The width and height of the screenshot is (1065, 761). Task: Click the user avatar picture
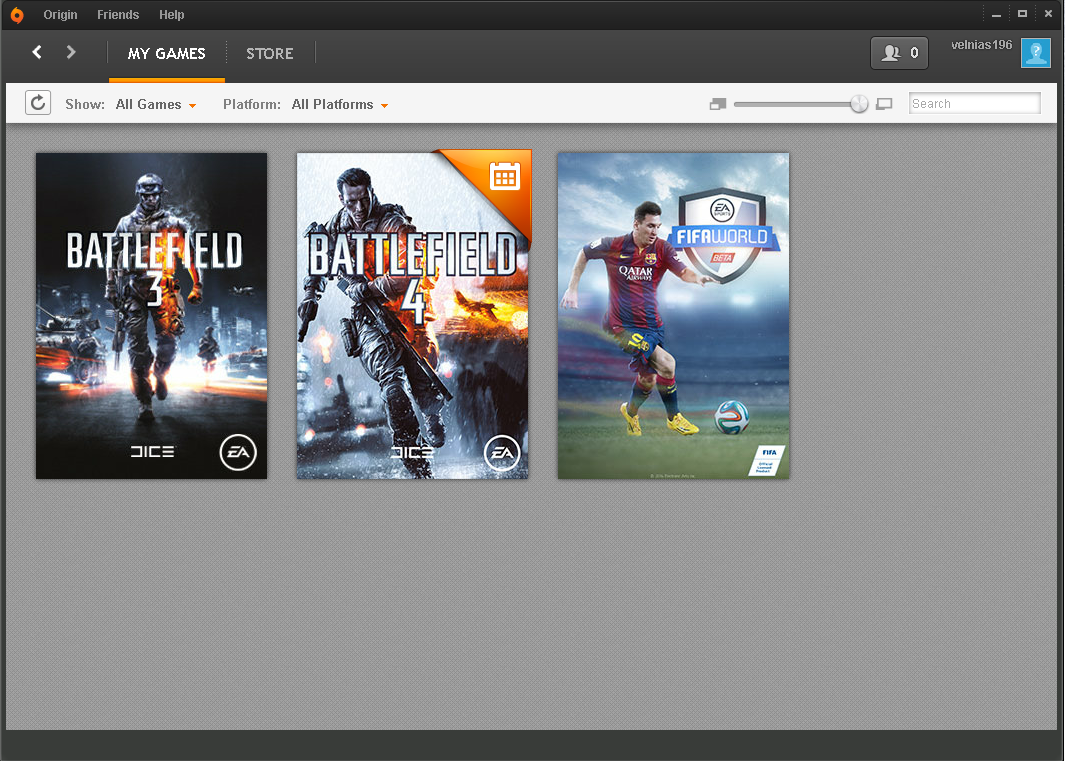point(1036,53)
